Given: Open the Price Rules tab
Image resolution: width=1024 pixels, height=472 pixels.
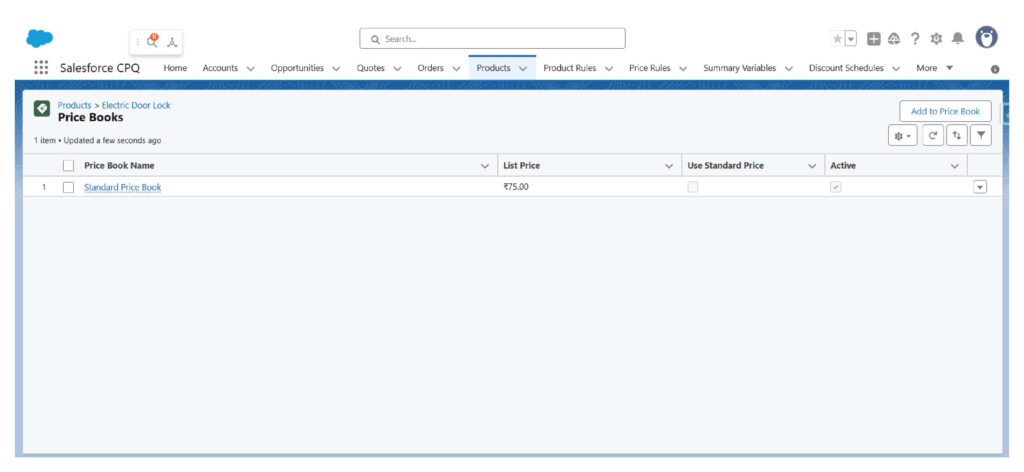Looking at the screenshot, I should pyautogui.click(x=649, y=68).
